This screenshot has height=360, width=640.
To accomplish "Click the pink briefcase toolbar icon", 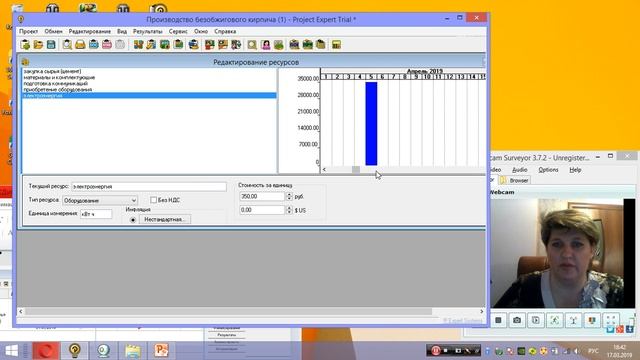I will point(107,44).
